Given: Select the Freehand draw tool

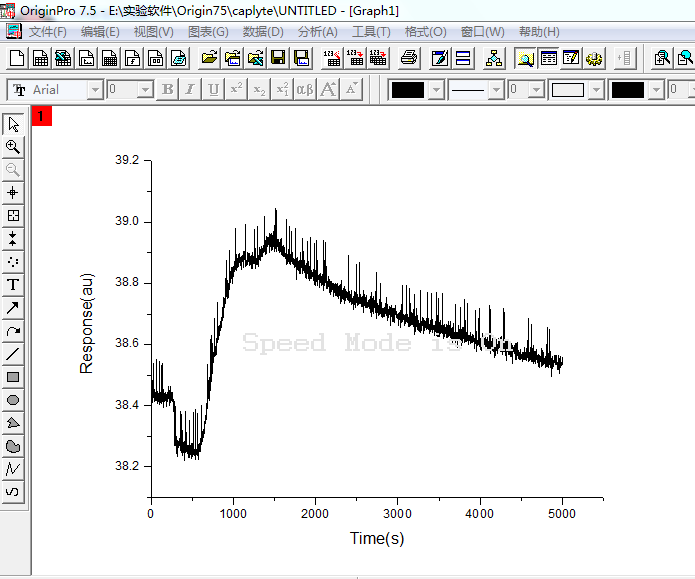Looking at the screenshot, I should [x=13, y=492].
